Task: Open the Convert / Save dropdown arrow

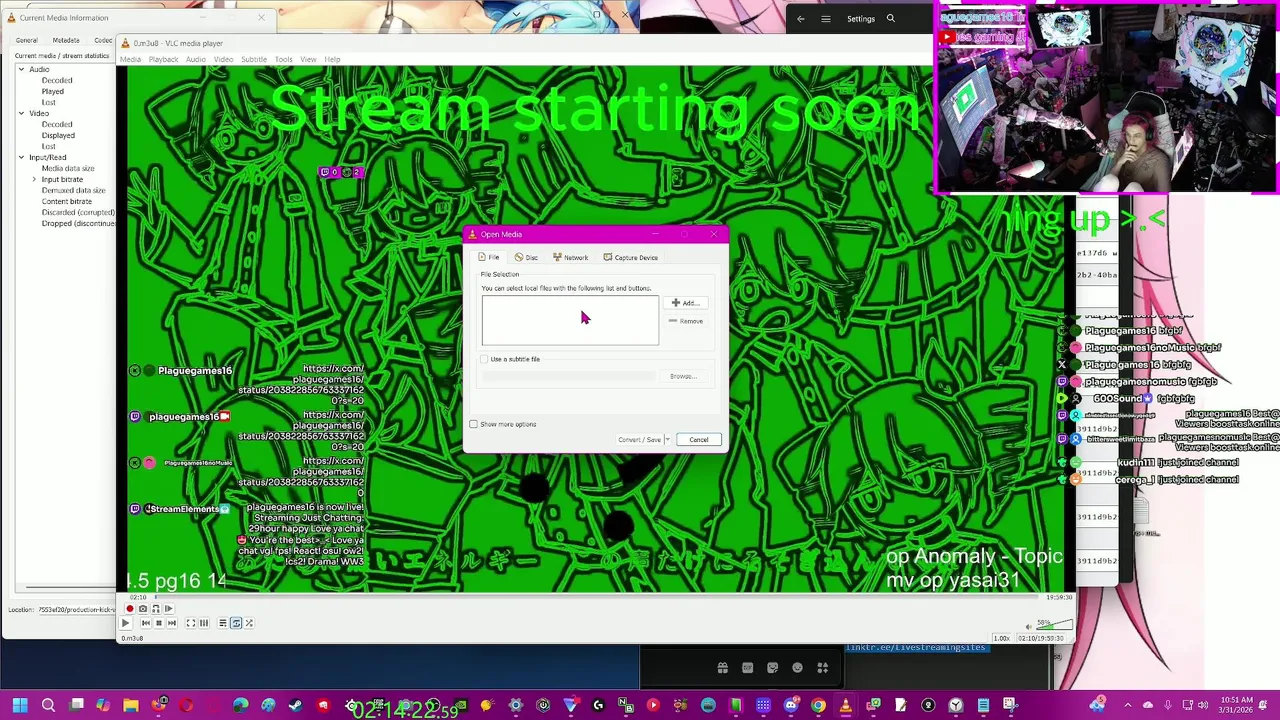Action: [x=667, y=440]
